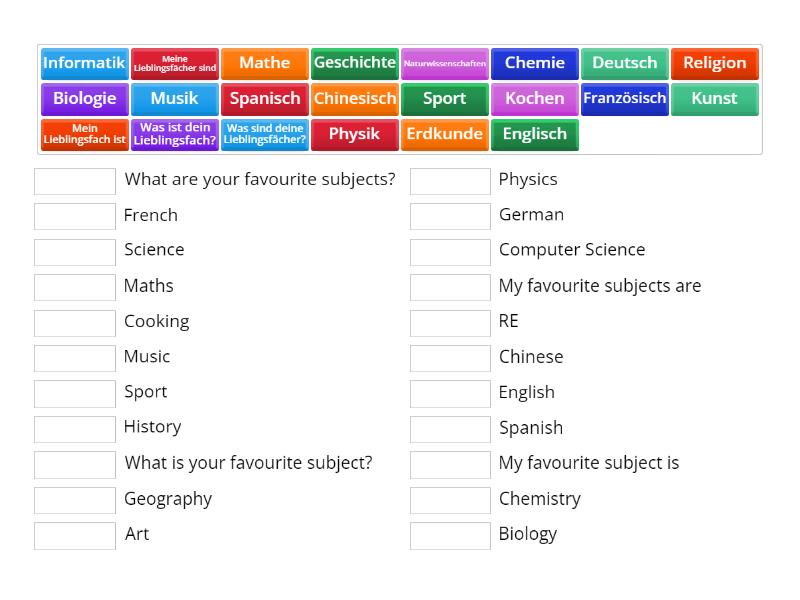Screen dimensions: 800x600
Task: Choose the purple Biologie tile
Action: point(85,99)
